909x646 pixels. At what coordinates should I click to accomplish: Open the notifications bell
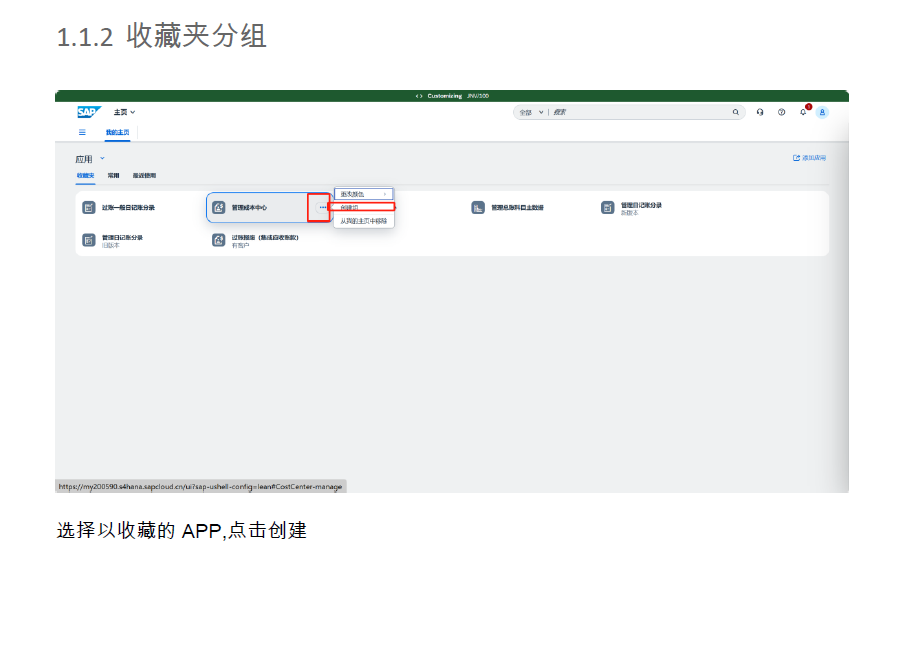click(802, 112)
